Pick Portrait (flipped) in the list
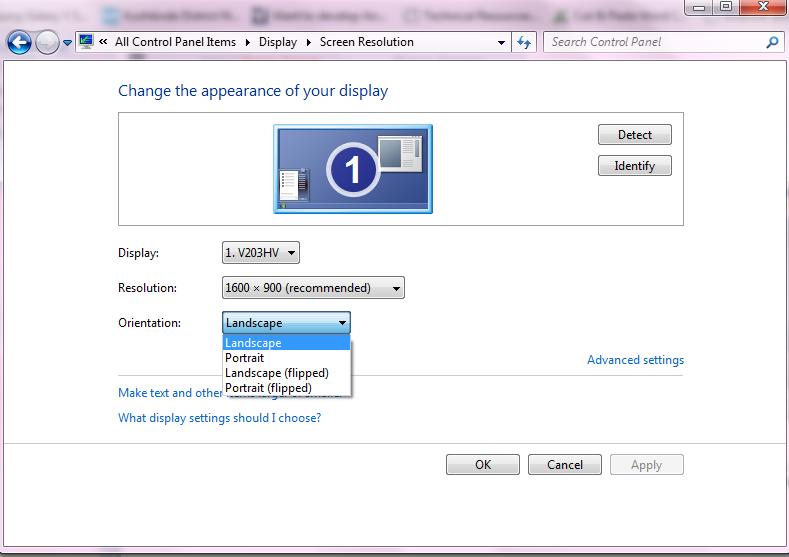 pos(268,388)
